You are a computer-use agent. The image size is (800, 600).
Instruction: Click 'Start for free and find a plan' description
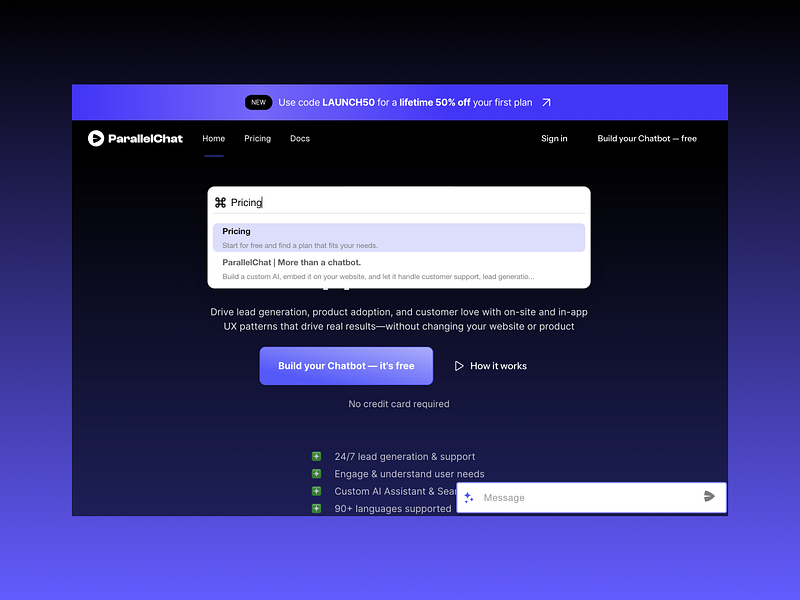[x=300, y=245]
